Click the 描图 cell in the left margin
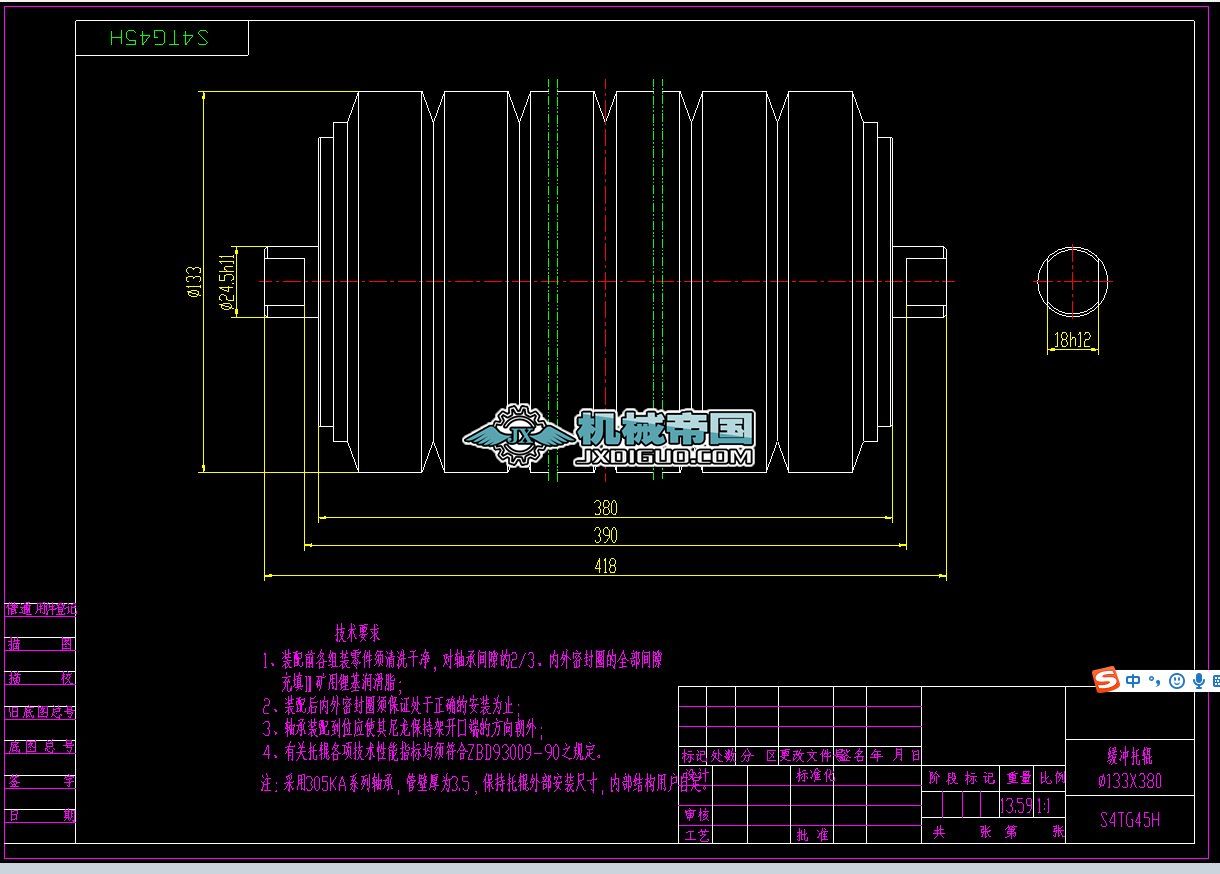This screenshot has height=874, width=1220. click(40, 643)
